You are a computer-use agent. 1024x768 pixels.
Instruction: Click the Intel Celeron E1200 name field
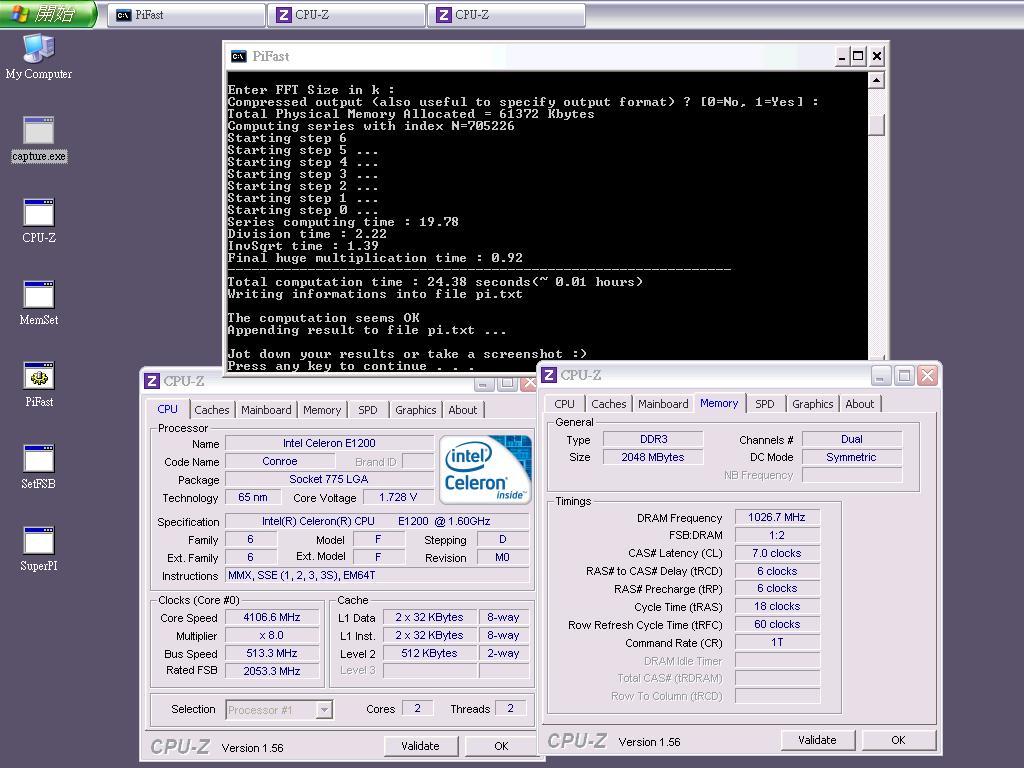(329, 443)
